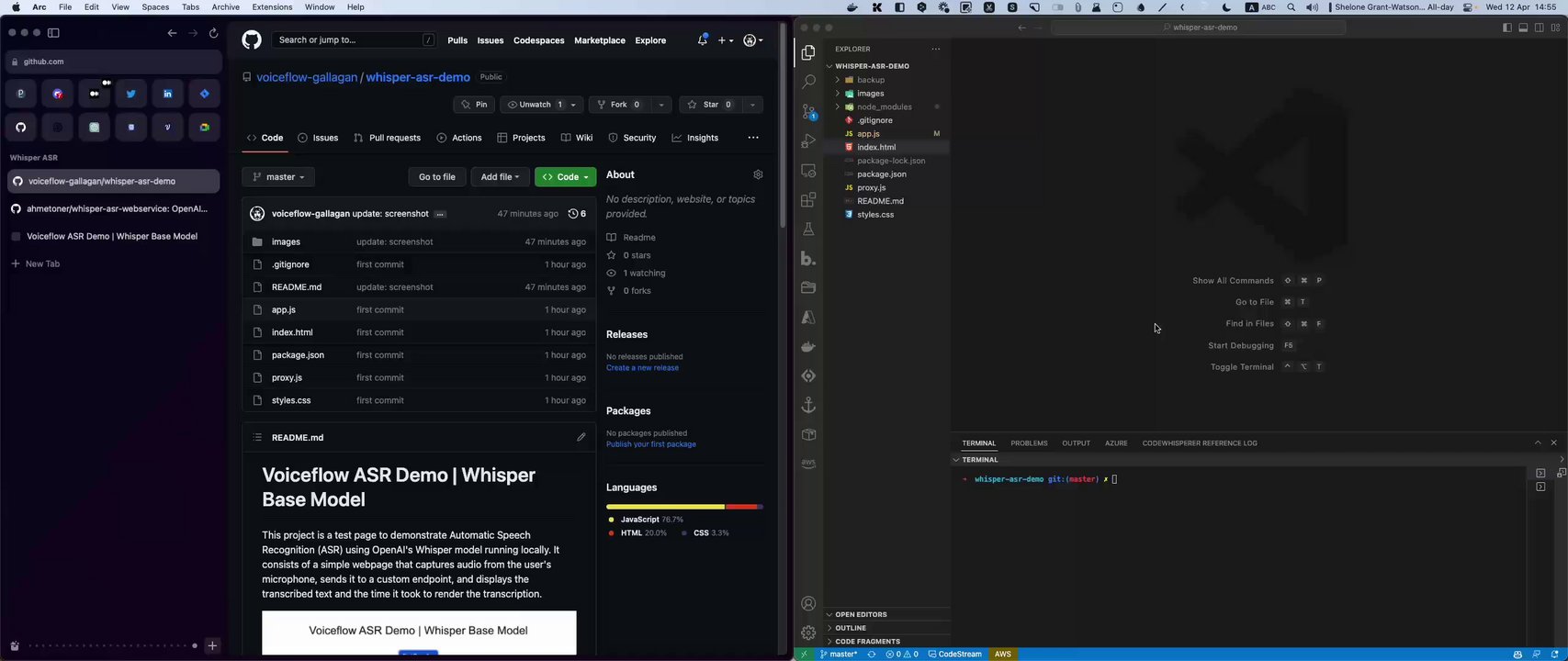The image size is (1568, 661).
Task: Open proxy.js in VS Code Explorer
Action: point(871,187)
